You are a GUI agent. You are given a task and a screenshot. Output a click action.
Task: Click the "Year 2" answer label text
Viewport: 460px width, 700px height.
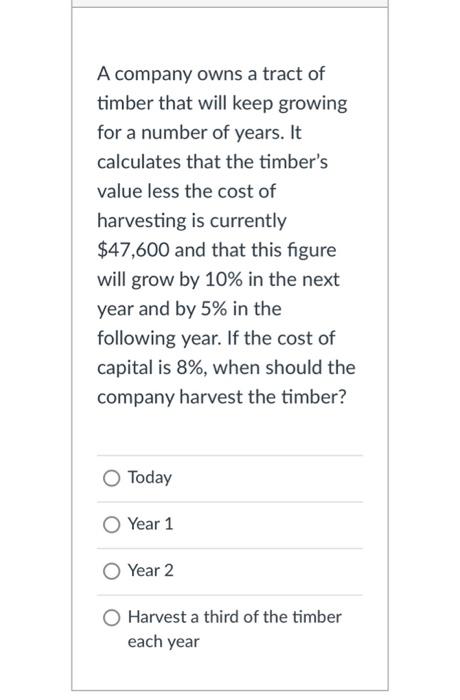tap(151, 571)
